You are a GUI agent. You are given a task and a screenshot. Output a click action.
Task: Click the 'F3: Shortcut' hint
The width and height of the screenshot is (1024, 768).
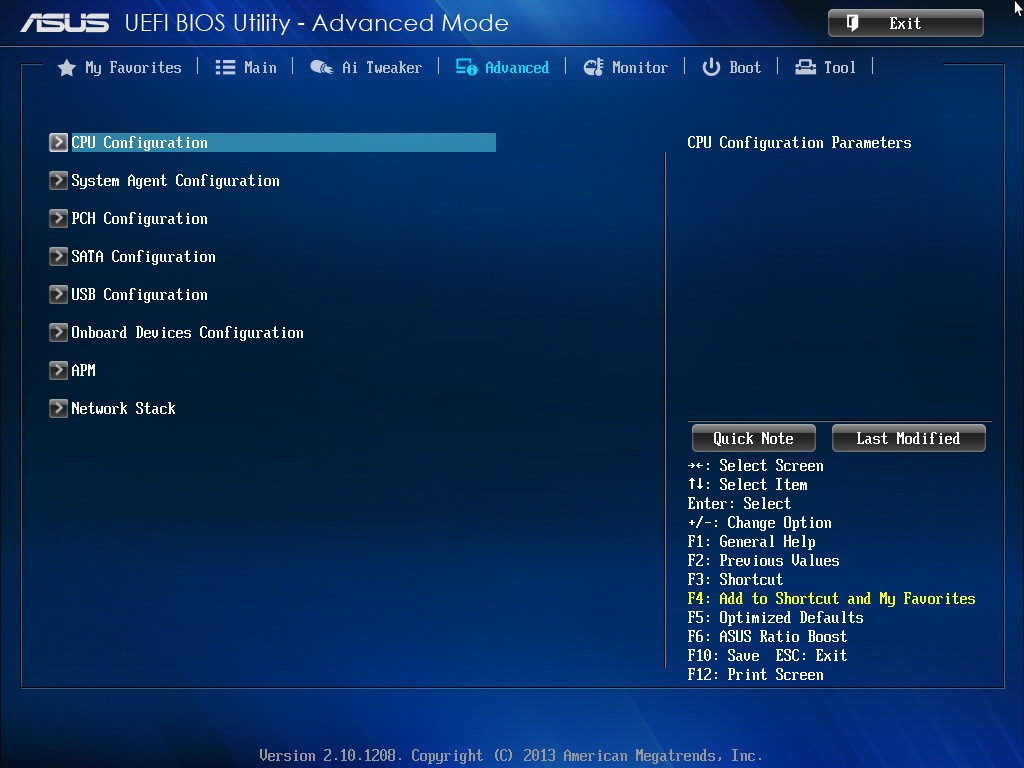[735, 579]
